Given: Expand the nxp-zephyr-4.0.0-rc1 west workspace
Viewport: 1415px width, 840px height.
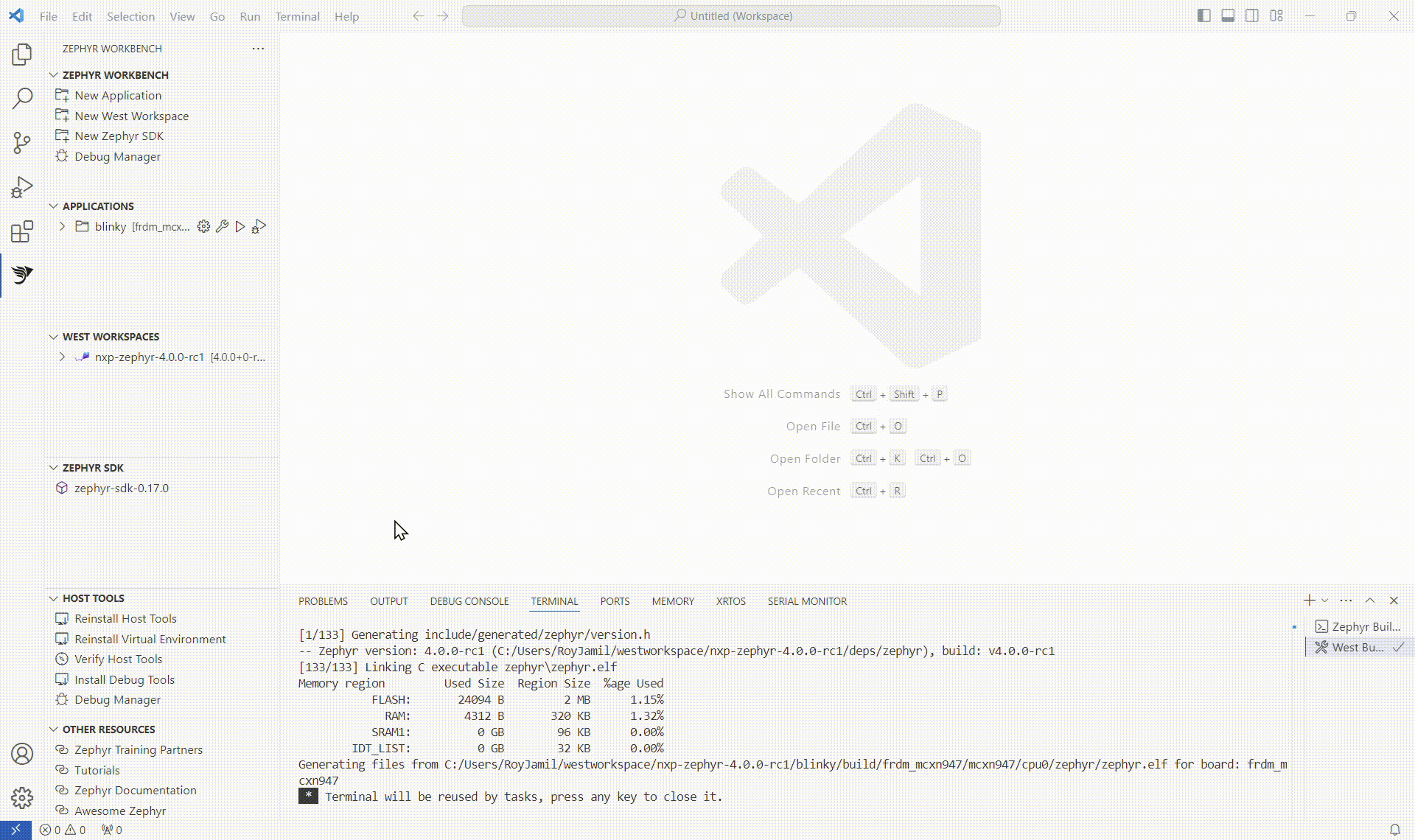Looking at the screenshot, I should coord(62,357).
